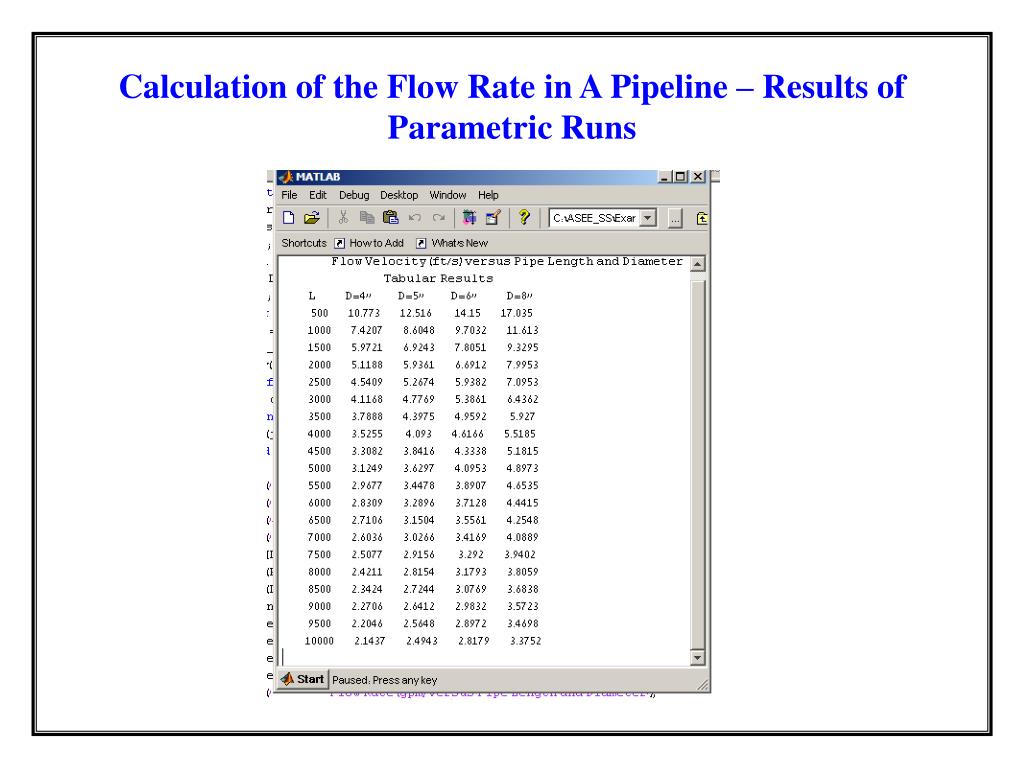Click the up-one-directory folder icon
Viewport: 1024px width, 768px height.
[702, 218]
